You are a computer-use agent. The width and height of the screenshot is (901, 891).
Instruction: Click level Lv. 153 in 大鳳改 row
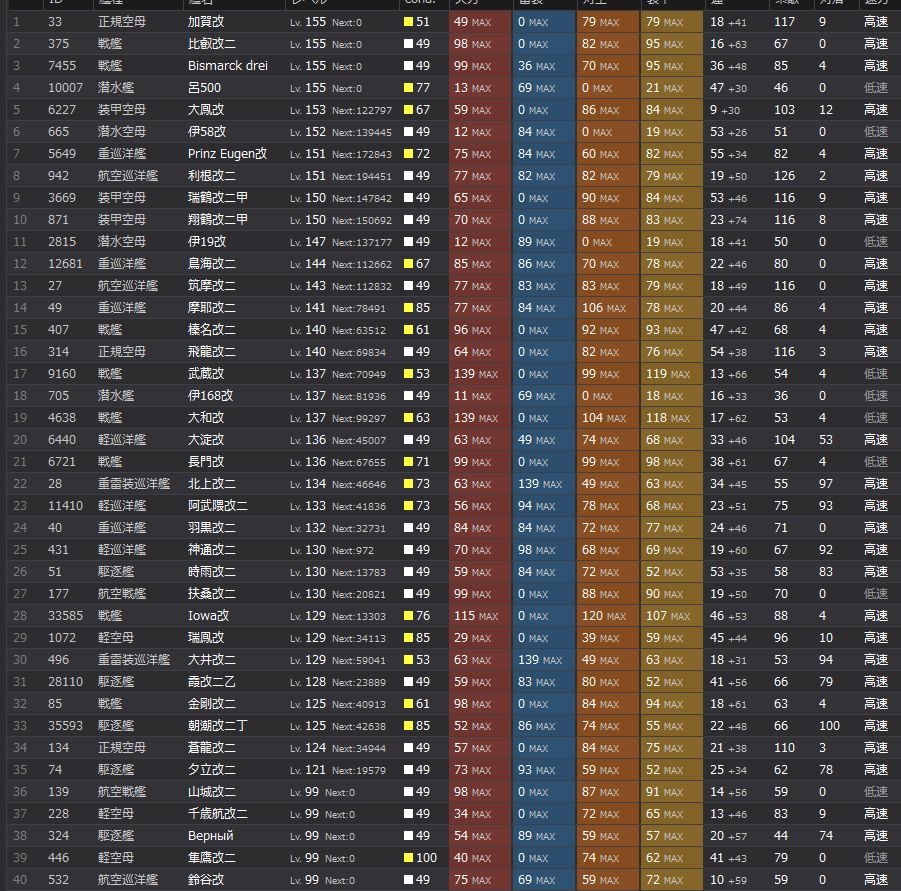coord(308,110)
